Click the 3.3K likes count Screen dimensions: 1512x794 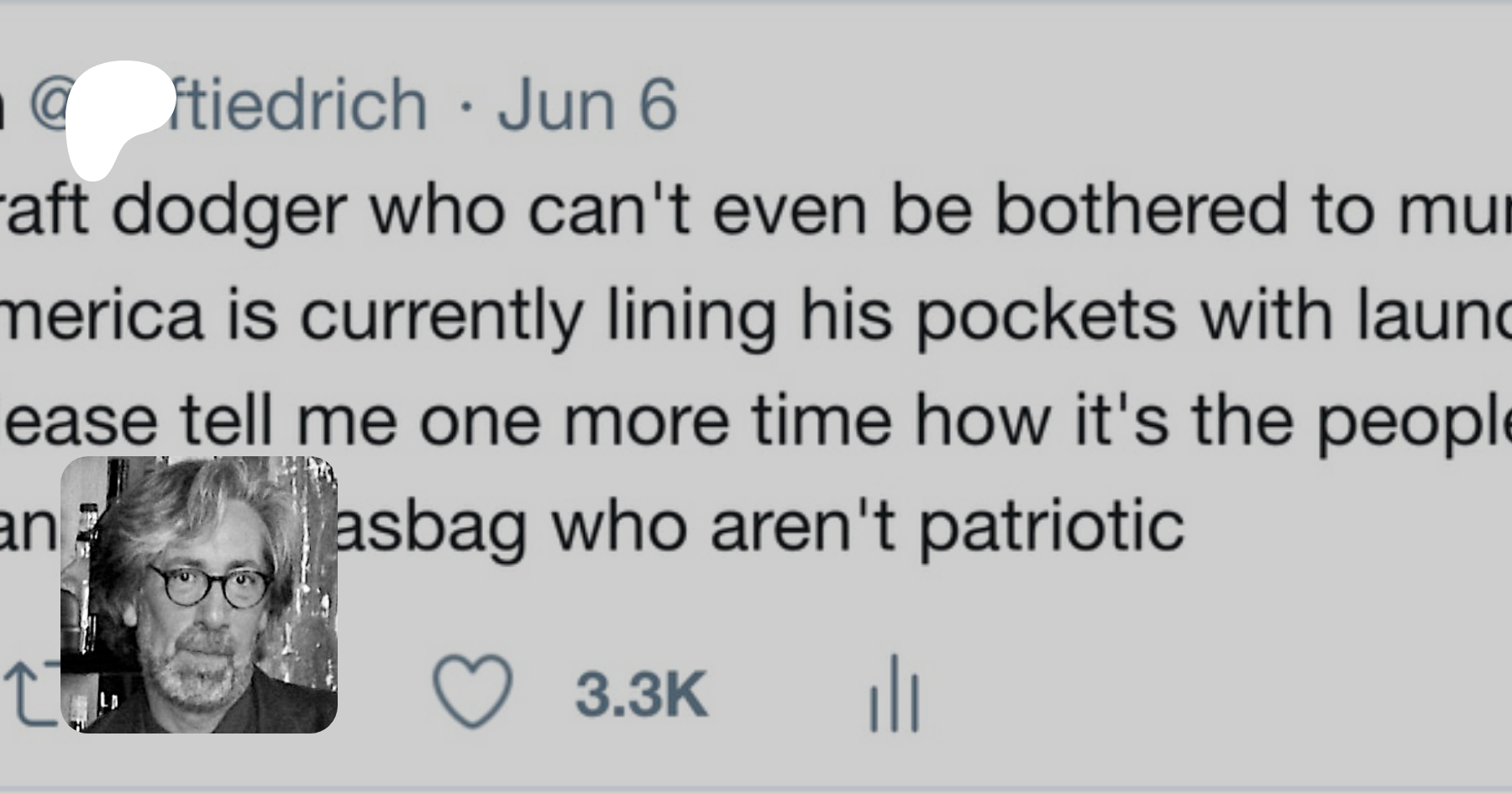click(x=642, y=695)
